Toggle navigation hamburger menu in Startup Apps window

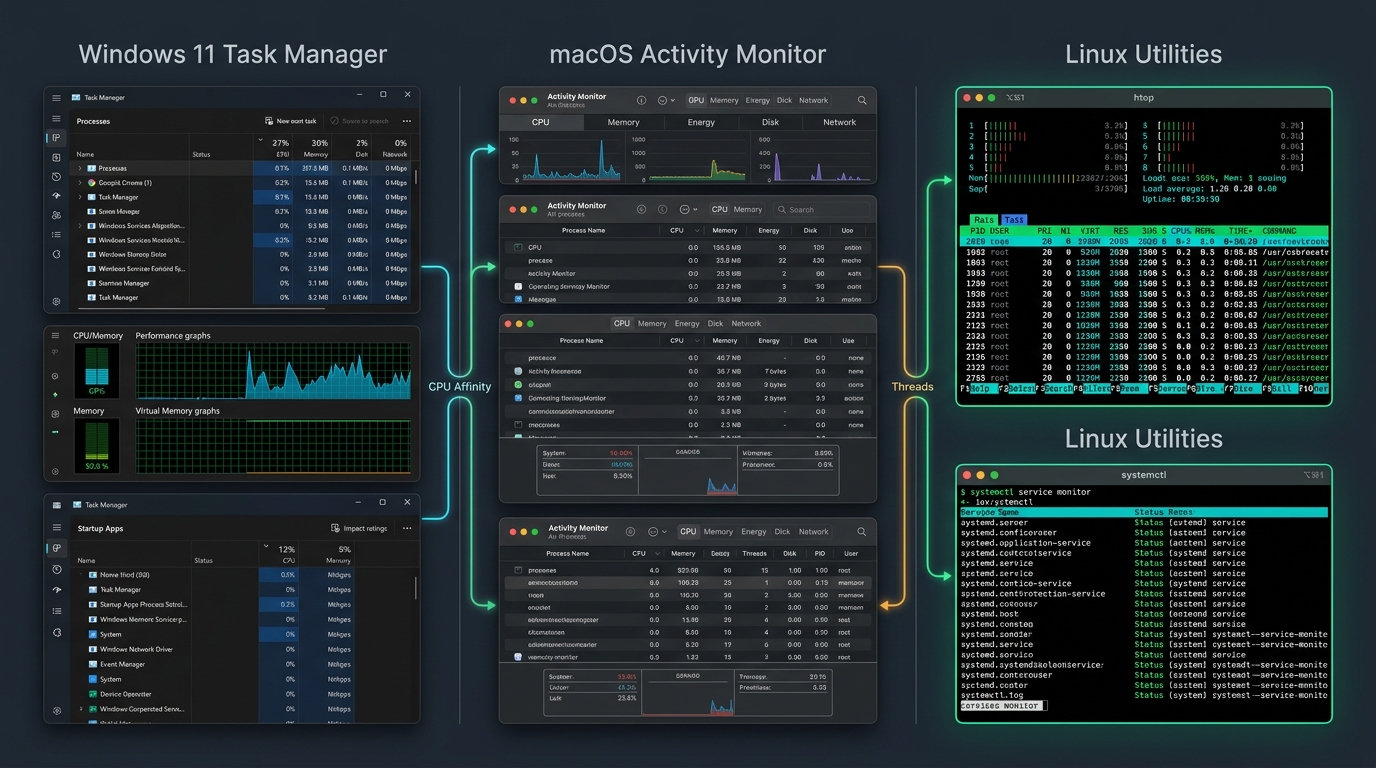point(57,527)
